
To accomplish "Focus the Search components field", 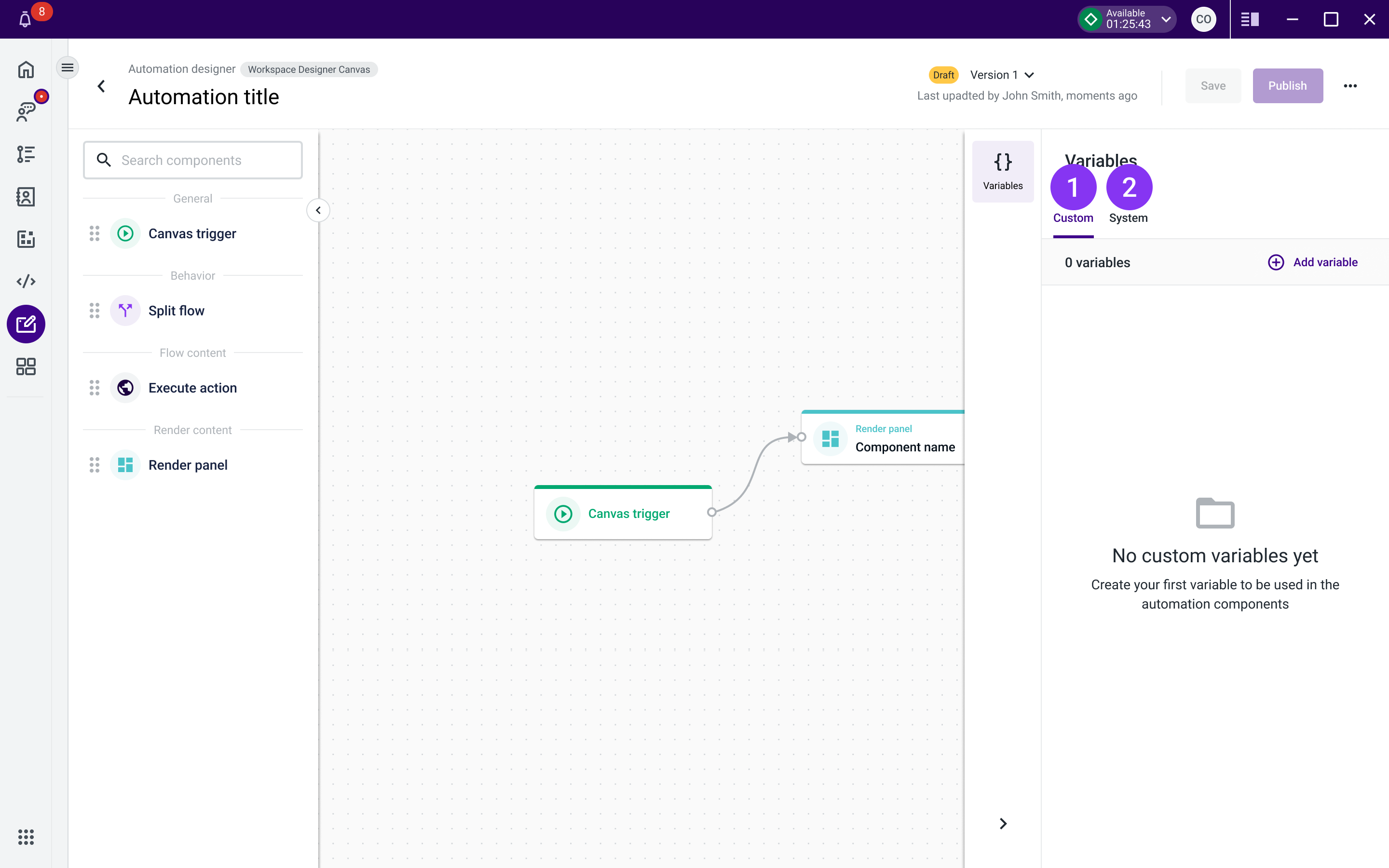I will click(x=193, y=160).
